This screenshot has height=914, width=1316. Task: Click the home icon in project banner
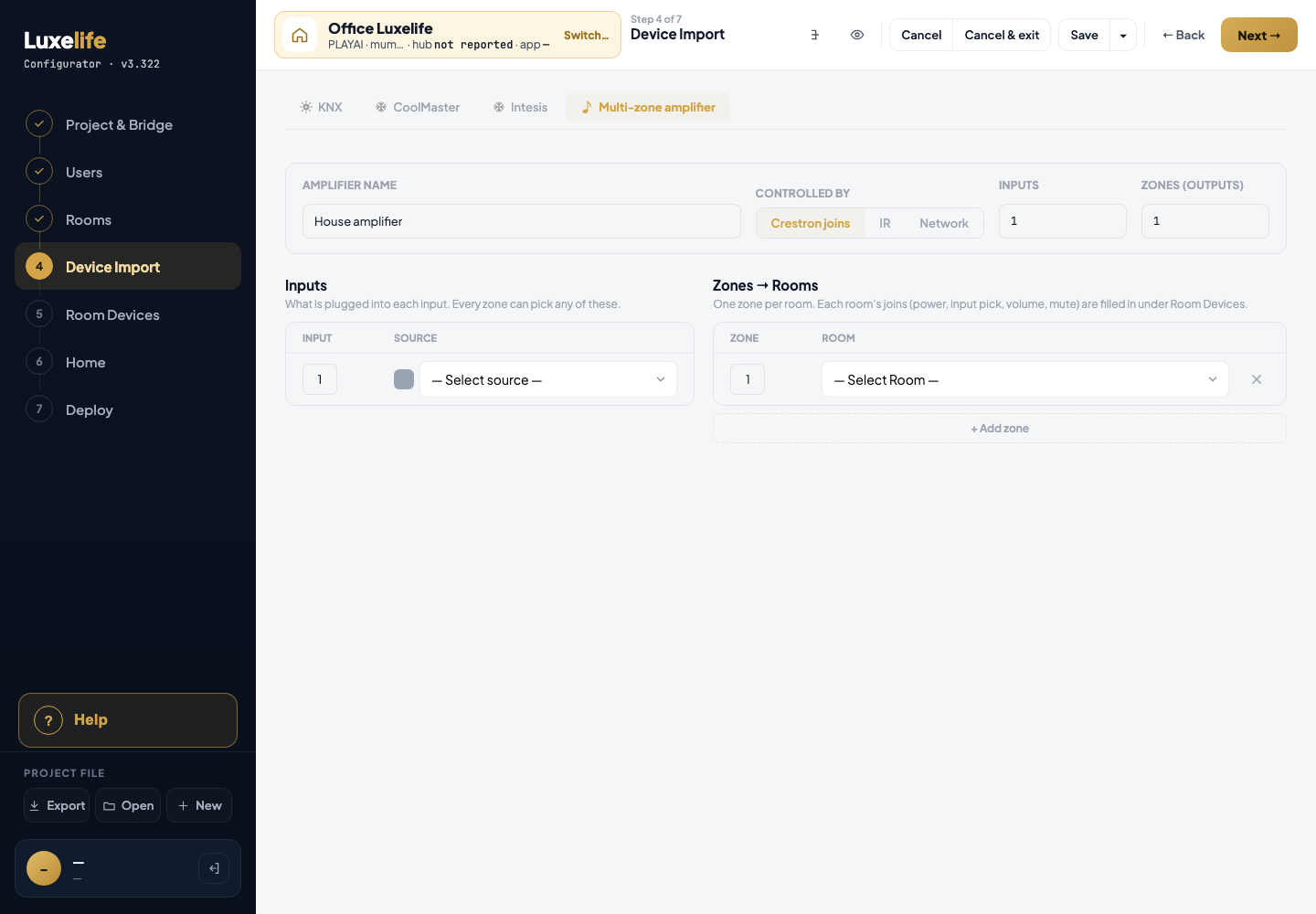click(x=300, y=36)
